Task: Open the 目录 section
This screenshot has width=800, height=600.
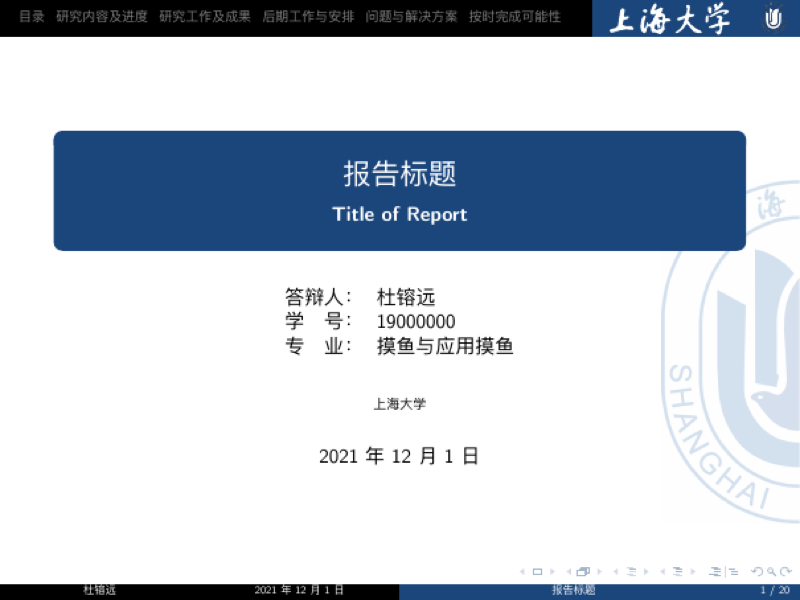Action: click(32, 17)
